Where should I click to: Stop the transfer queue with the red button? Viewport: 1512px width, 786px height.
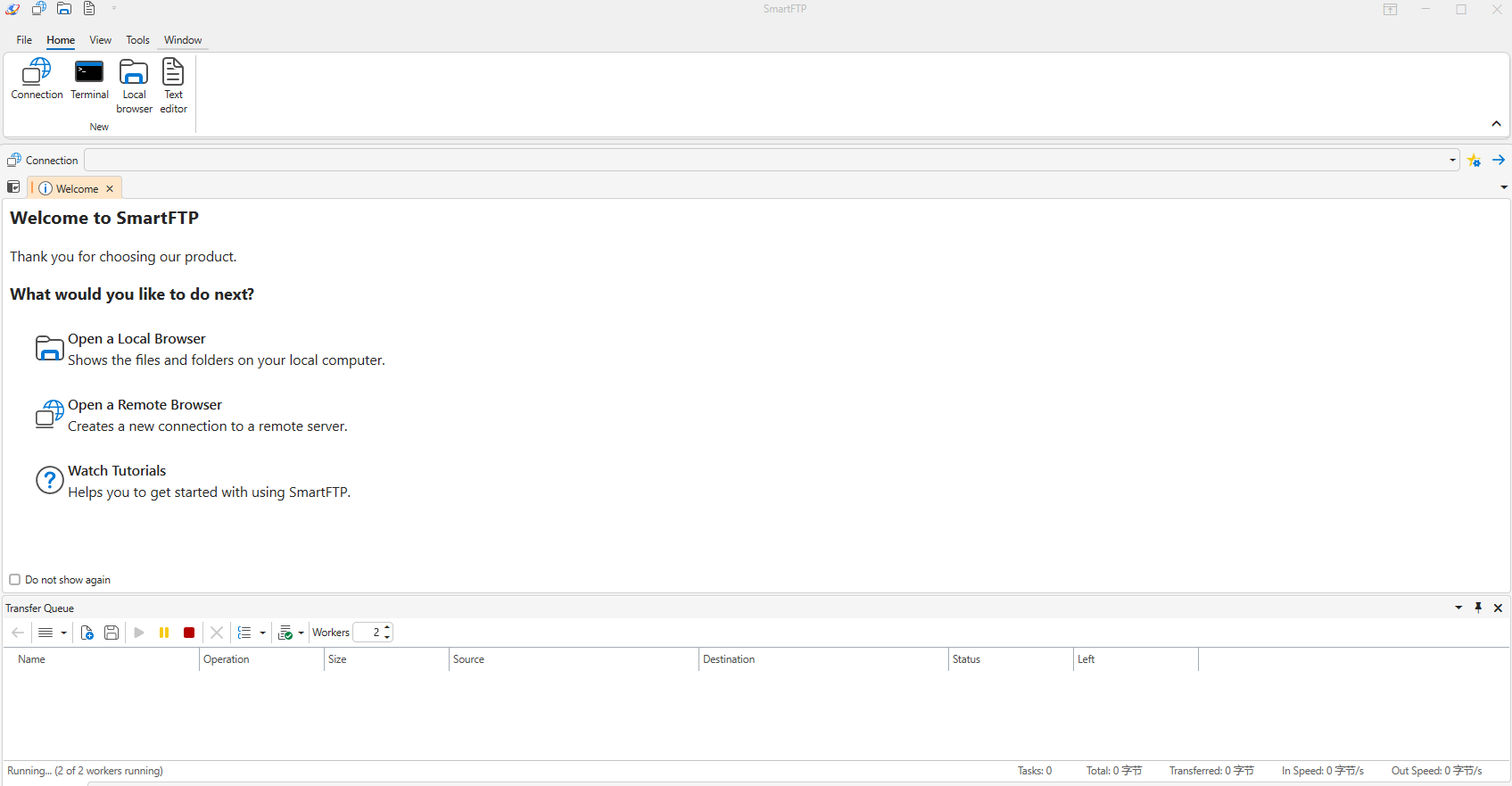[x=189, y=633]
